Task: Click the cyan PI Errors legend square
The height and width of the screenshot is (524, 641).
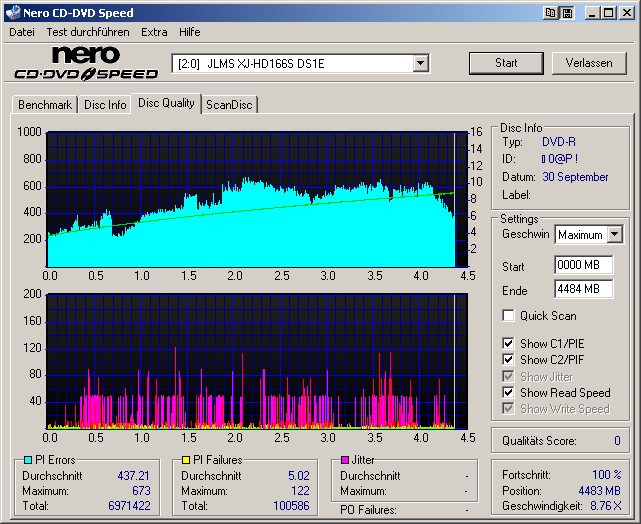Action: 28,460
